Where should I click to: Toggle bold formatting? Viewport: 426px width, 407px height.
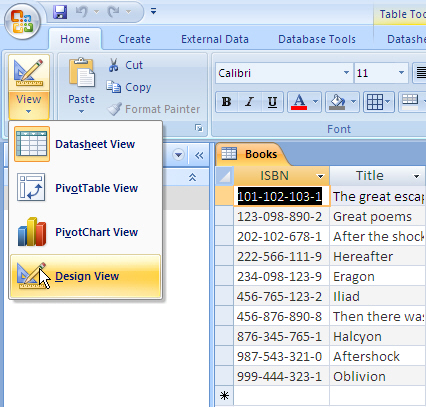(227, 102)
